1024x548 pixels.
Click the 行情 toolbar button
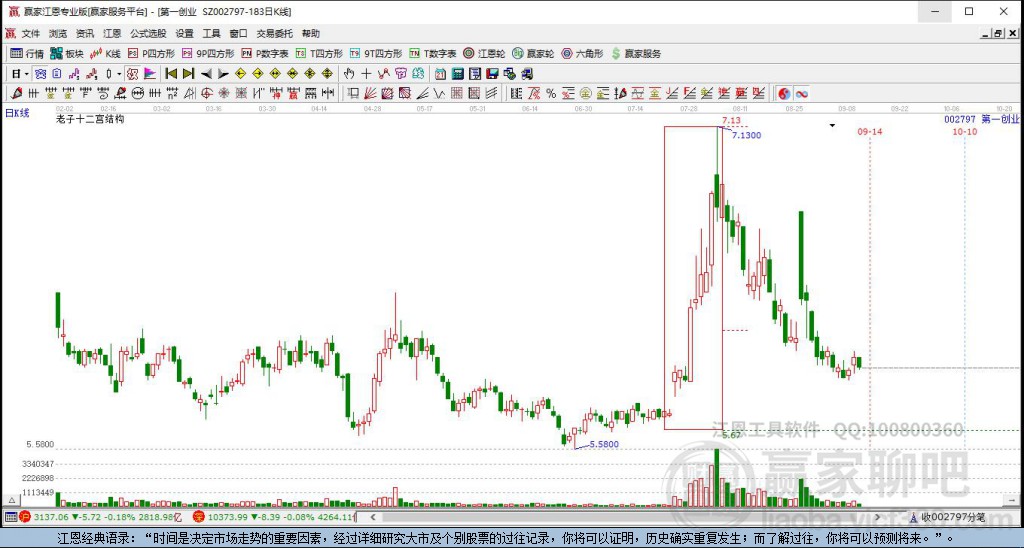(27, 54)
